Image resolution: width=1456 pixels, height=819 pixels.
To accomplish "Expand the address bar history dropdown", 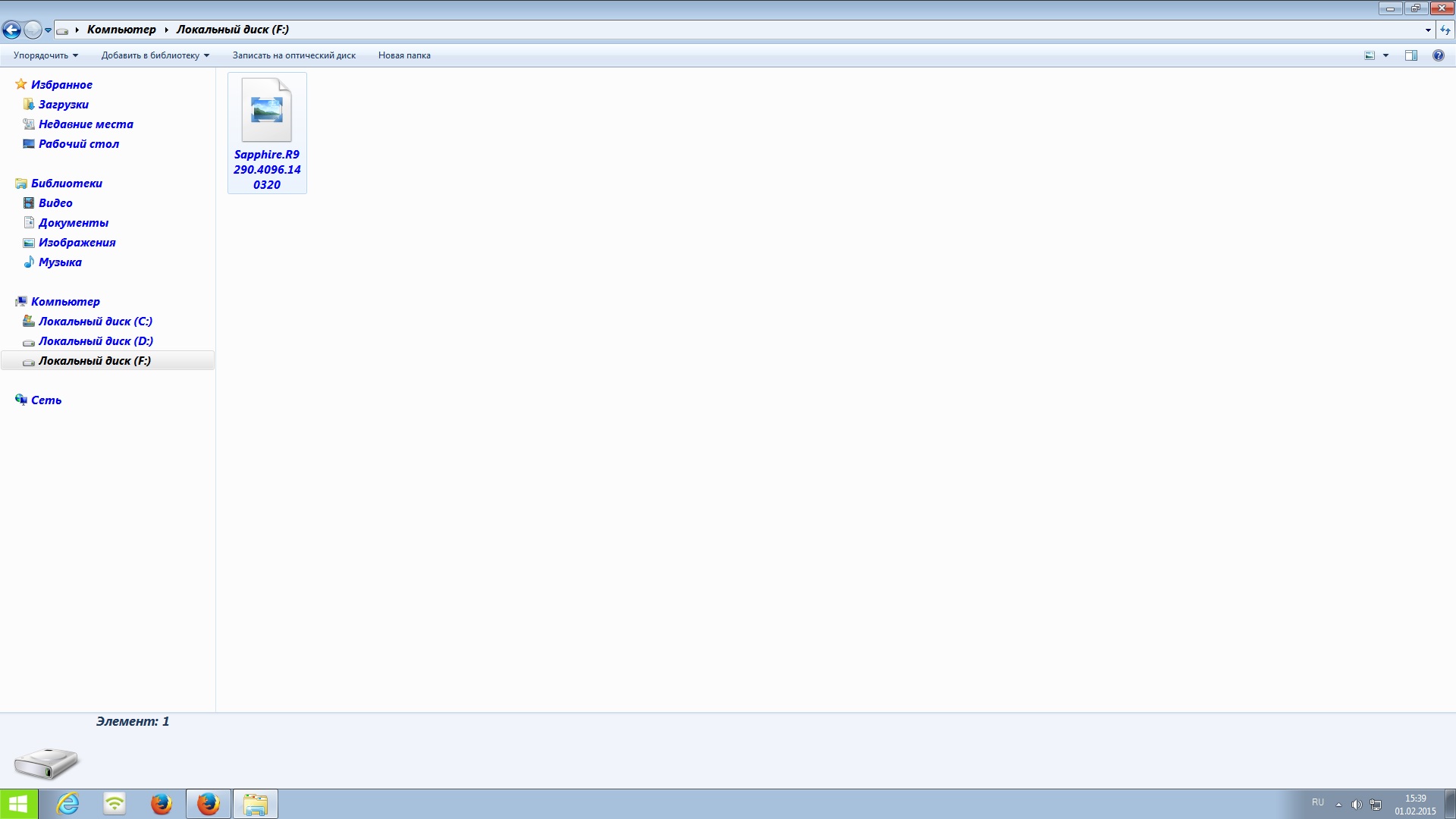I will click(x=1428, y=30).
